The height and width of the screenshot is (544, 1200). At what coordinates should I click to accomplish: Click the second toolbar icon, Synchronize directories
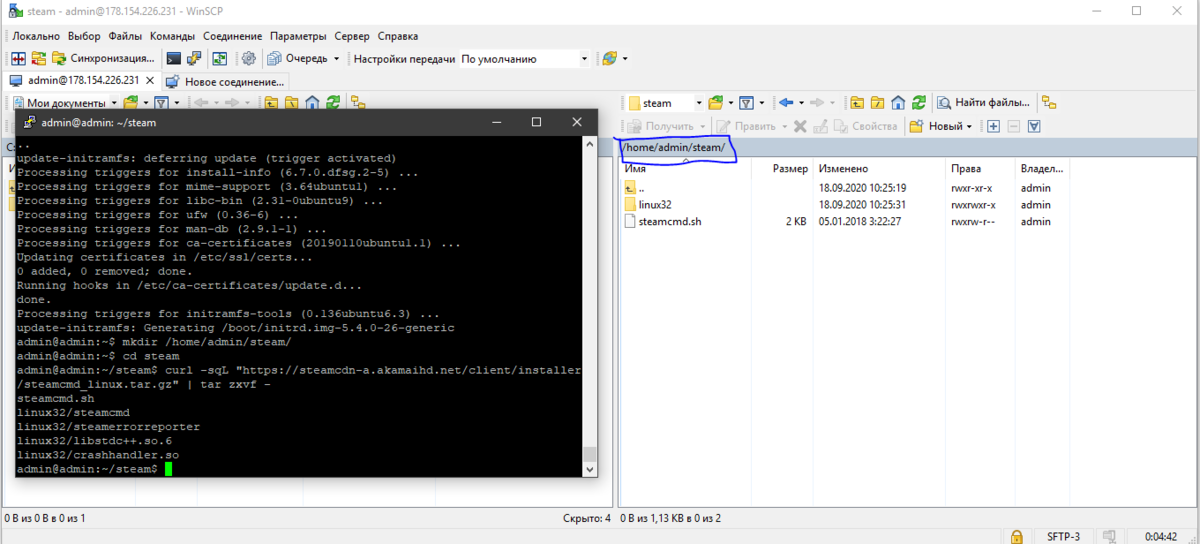(x=38, y=59)
